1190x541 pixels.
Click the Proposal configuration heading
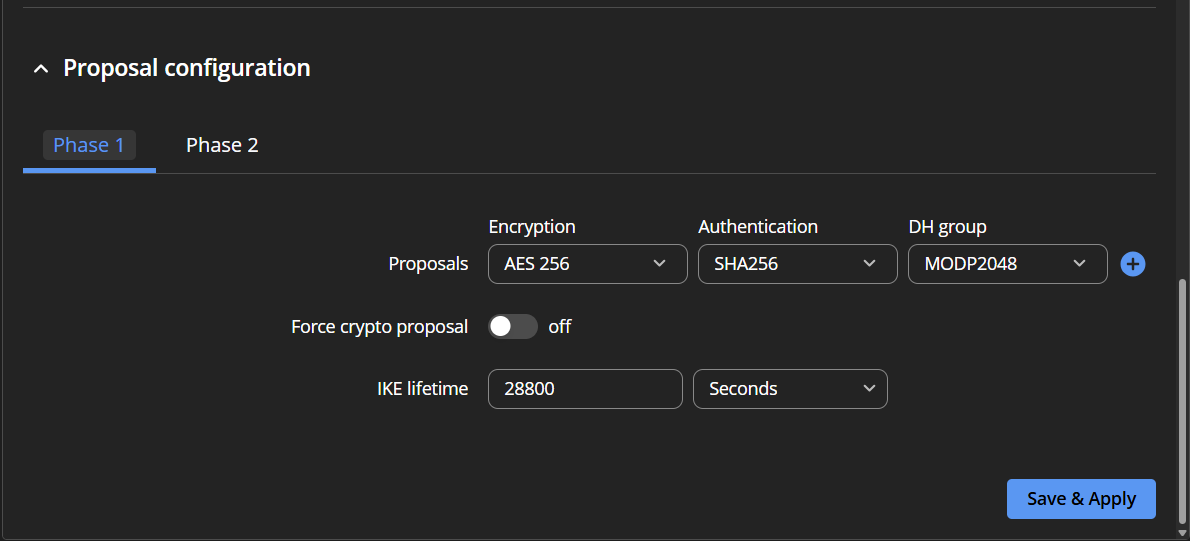[x=187, y=68]
